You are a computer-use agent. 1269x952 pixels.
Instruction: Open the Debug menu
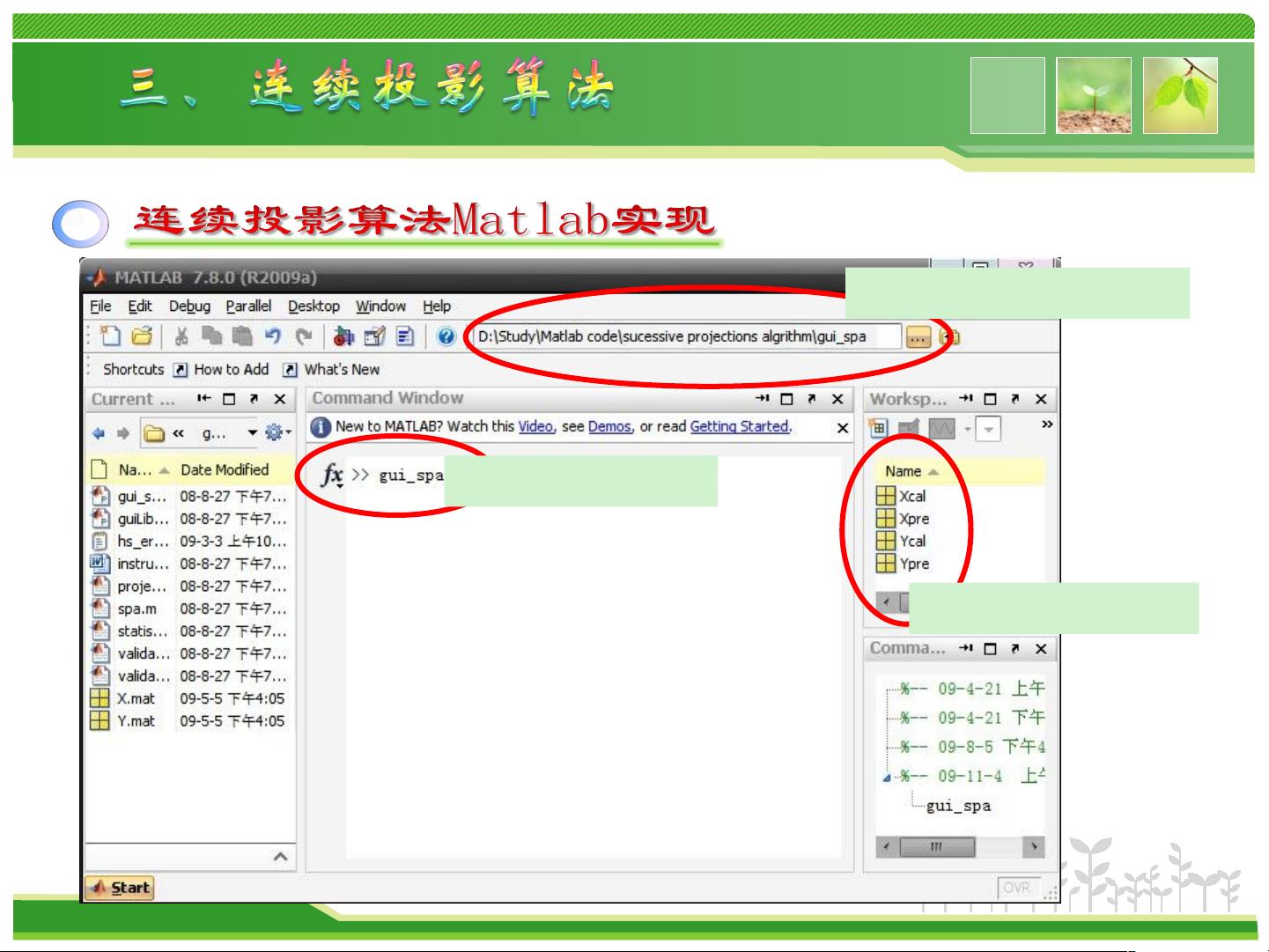tap(189, 306)
